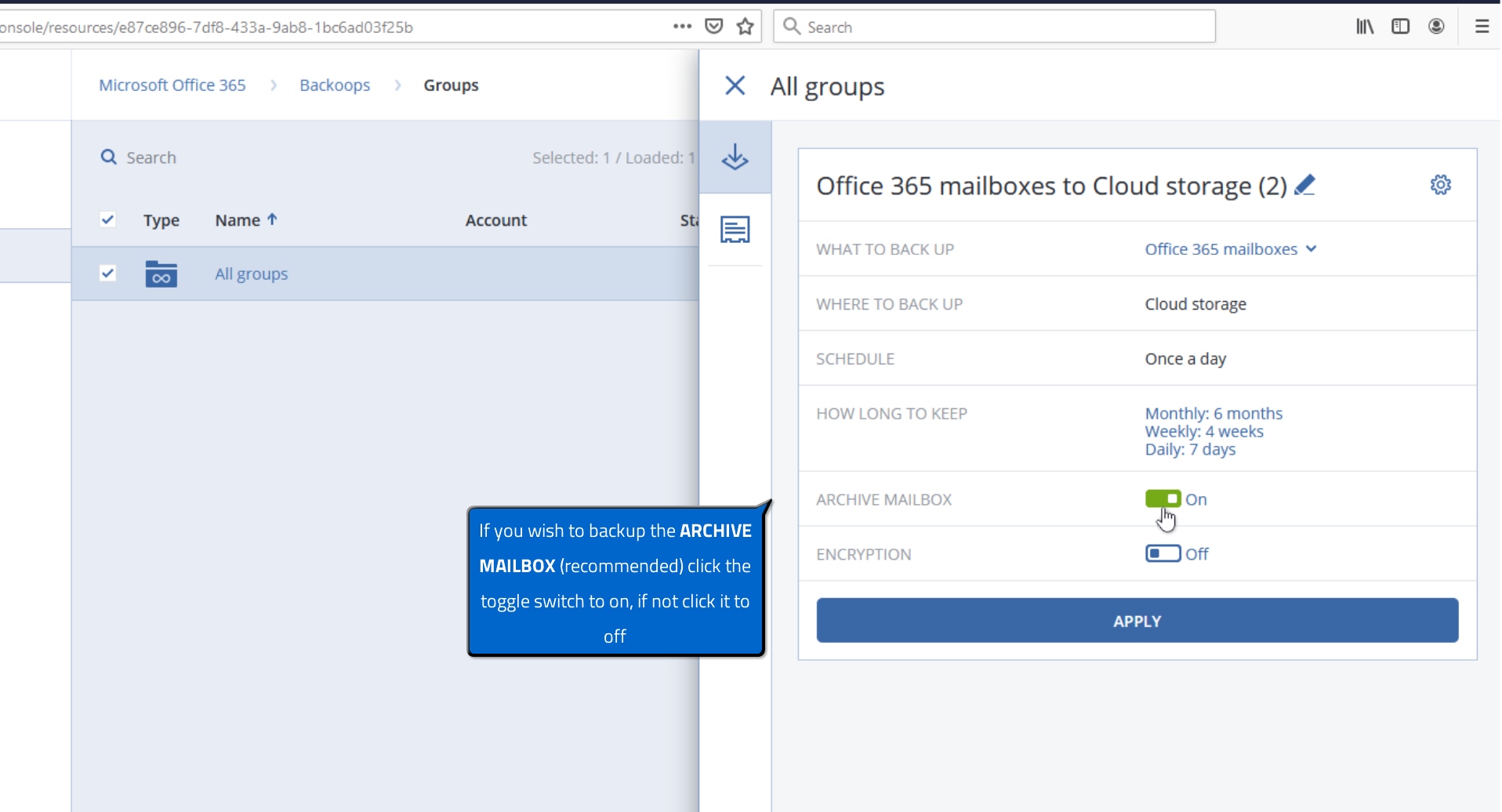This screenshot has width=1502, height=812.
Task: Bookmark this page with star icon
Action: pyautogui.click(x=746, y=27)
